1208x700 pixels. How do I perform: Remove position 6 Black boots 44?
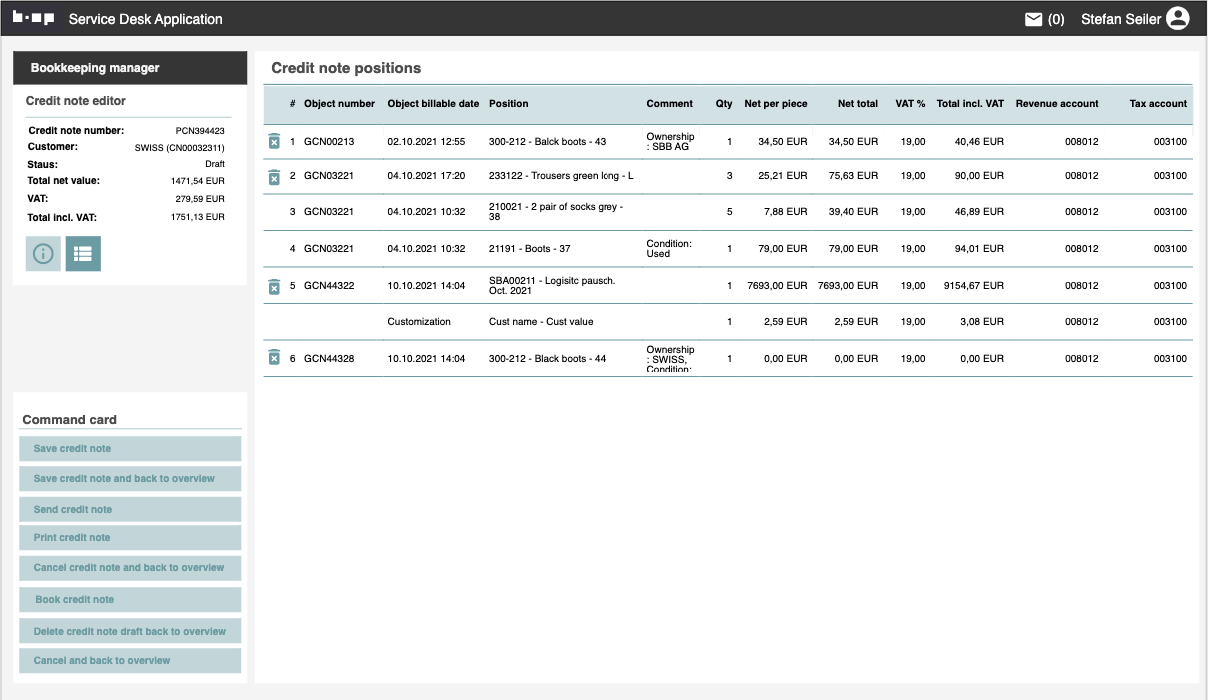(274, 358)
